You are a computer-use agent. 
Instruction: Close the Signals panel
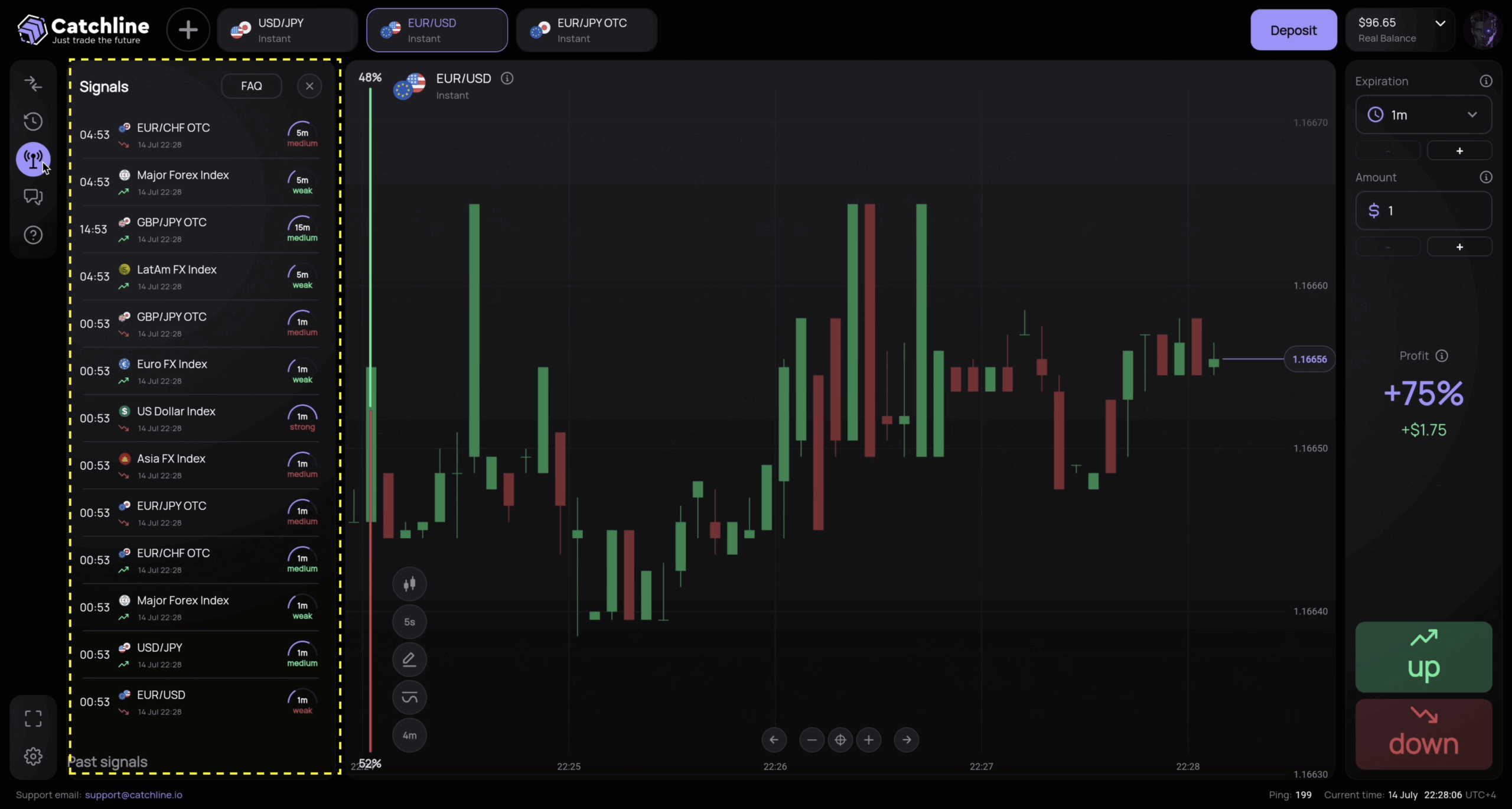[x=309, y=86]
